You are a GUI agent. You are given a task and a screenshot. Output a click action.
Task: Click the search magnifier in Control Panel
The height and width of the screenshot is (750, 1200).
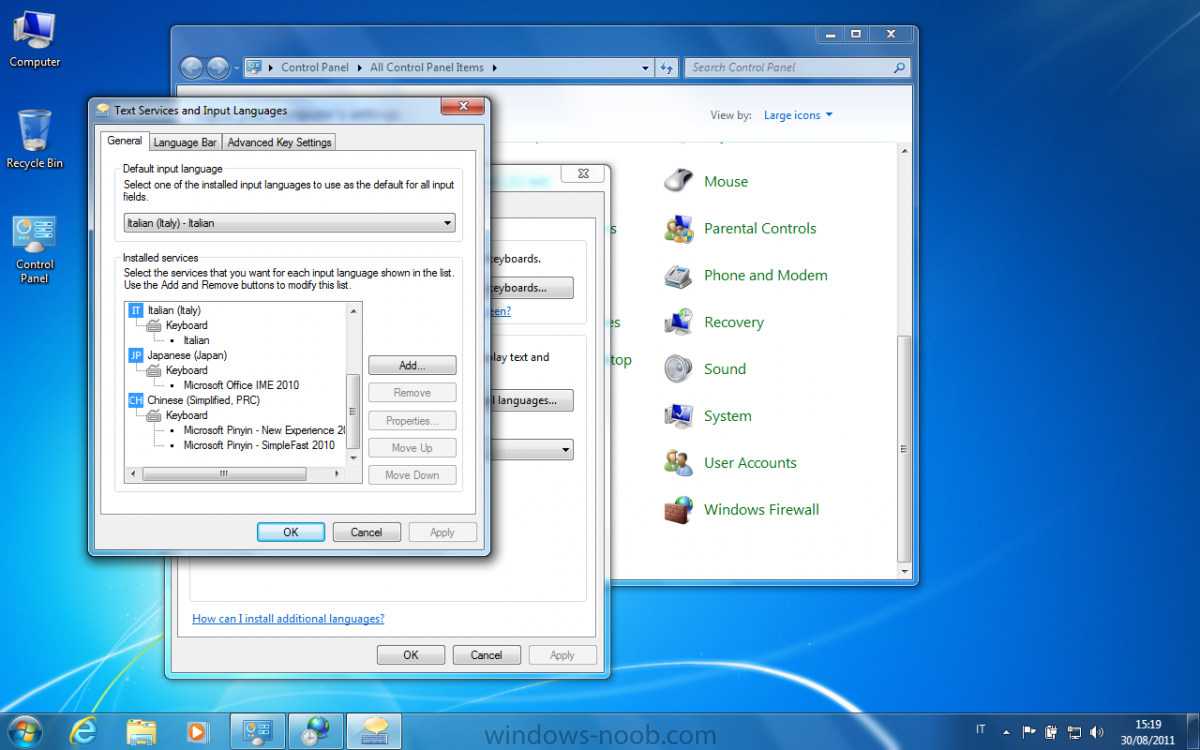tap(899, 68)
